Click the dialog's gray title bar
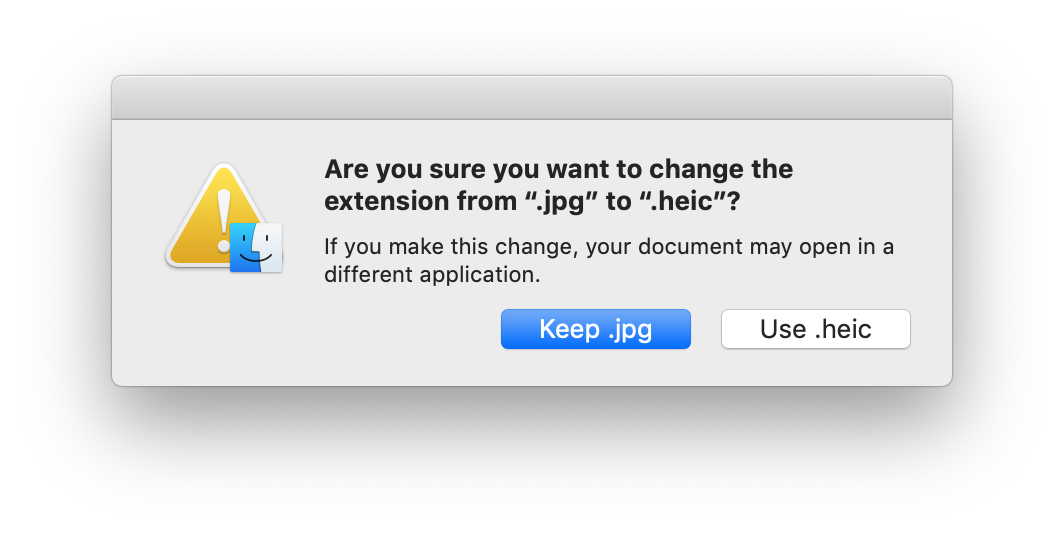 [531, 98]
